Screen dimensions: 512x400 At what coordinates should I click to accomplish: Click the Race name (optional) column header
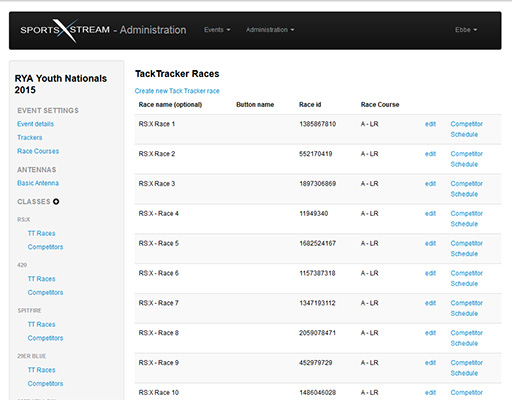coord(170,105)
